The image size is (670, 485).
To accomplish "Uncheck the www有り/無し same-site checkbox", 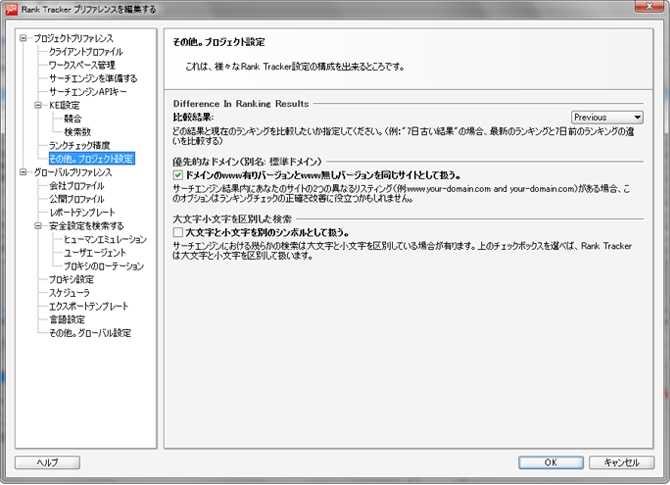I will pos(178,175).
